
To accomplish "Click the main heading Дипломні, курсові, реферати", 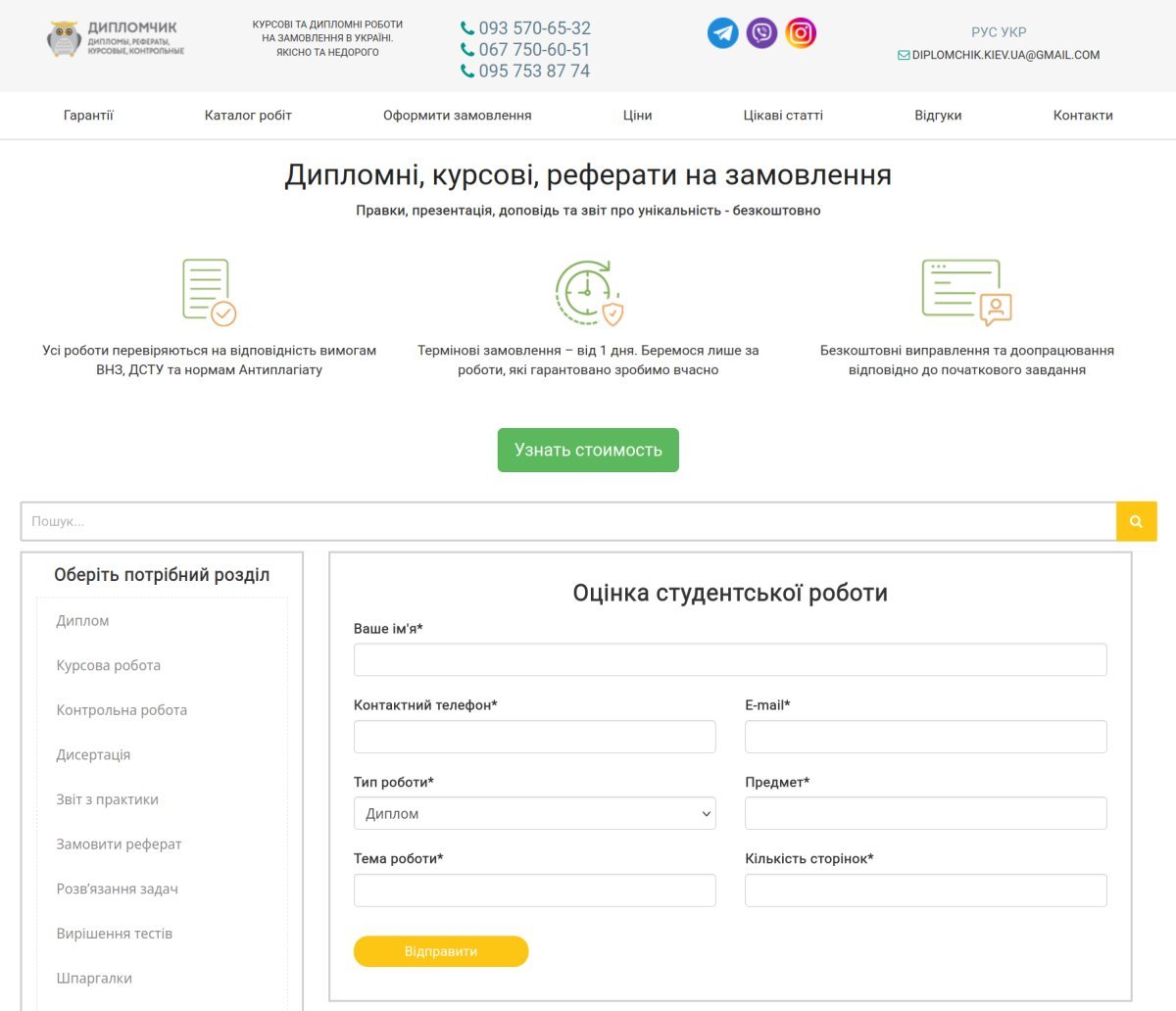I will [x=588, y=175].
